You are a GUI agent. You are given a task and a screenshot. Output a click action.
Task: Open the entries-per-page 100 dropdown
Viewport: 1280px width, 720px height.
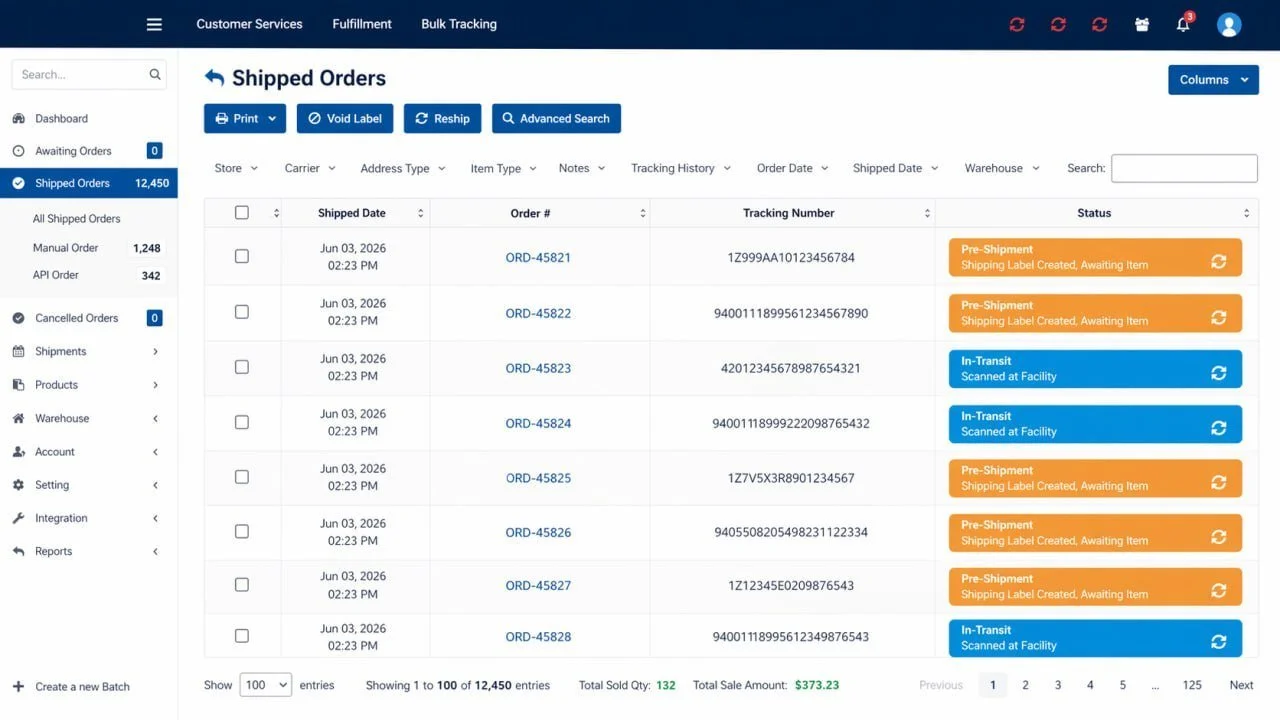point(265,685)
